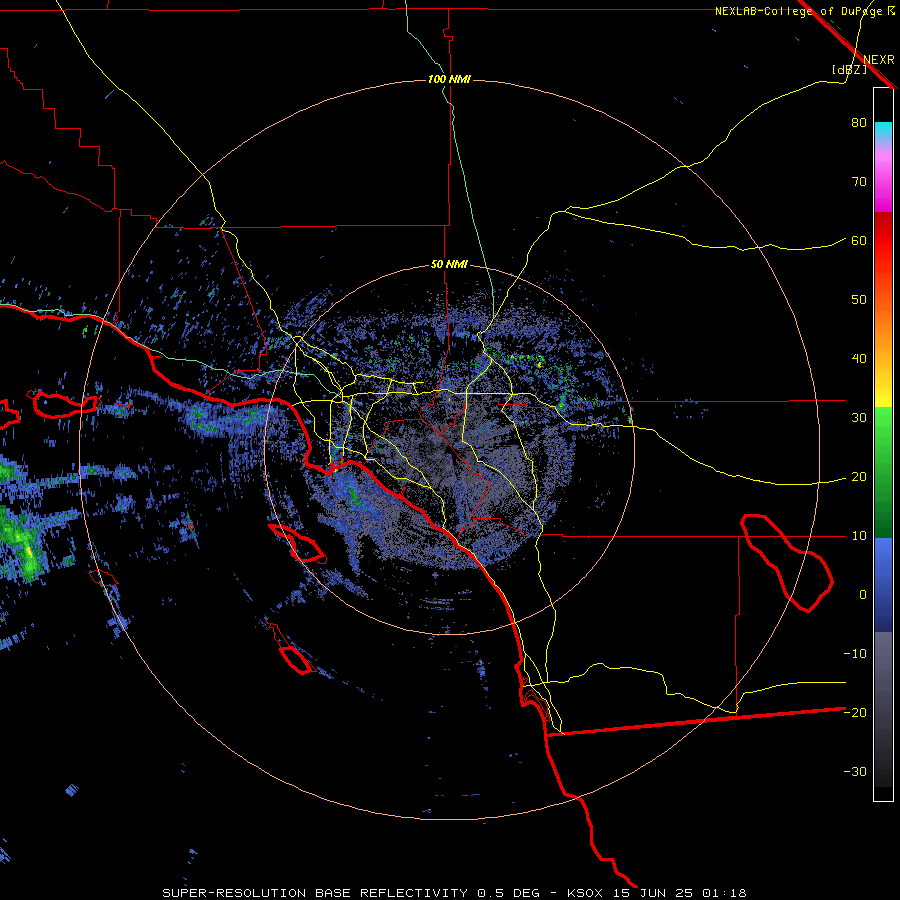Viewport: 900px width, 900px height.
Task: Click the 0.5 DEG elevation text
Action: pos(509,893)
